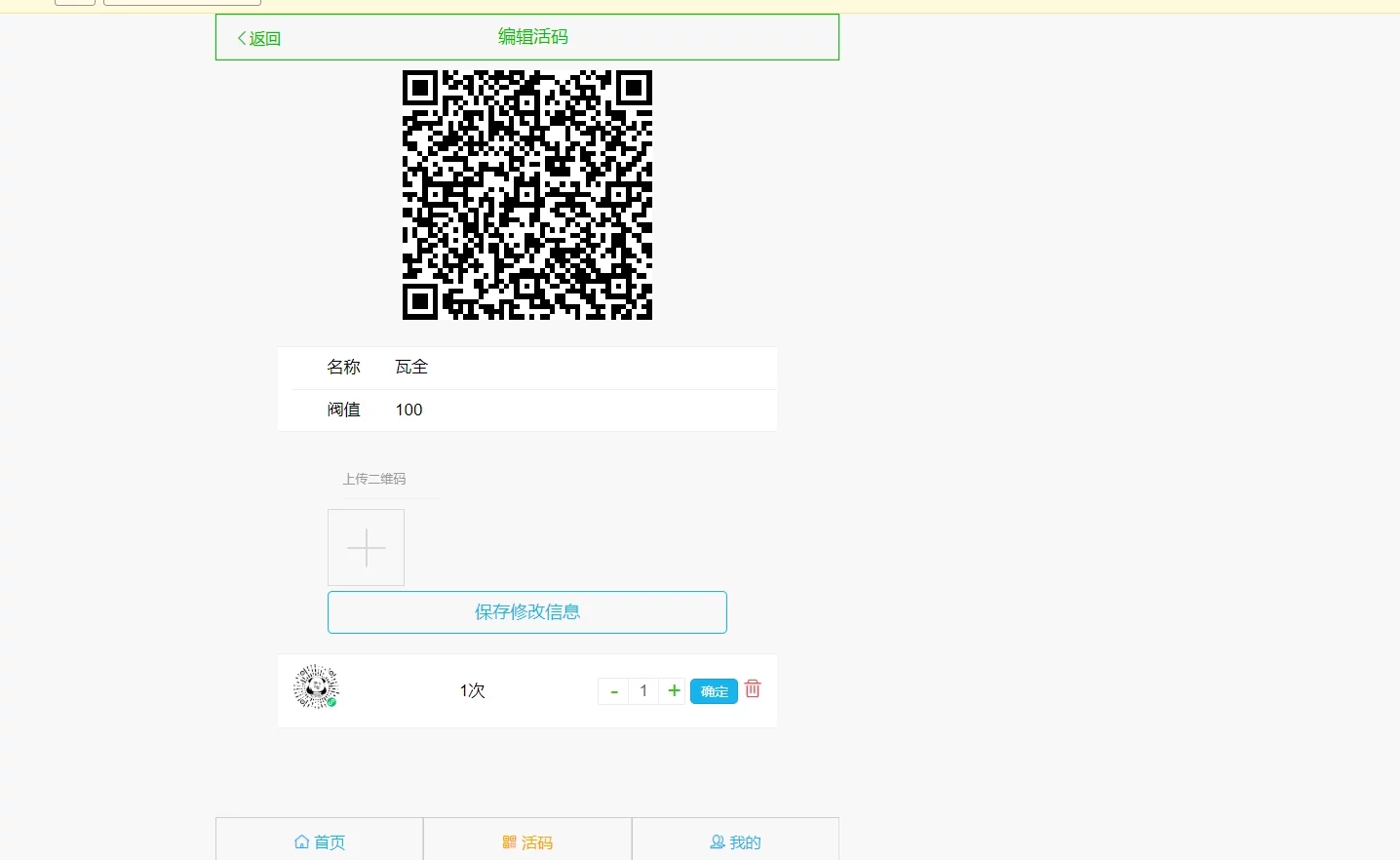This screenshot has width=1400, height=860.
Task: Click the 阀值 label
Action: click(x=344, y=410)
